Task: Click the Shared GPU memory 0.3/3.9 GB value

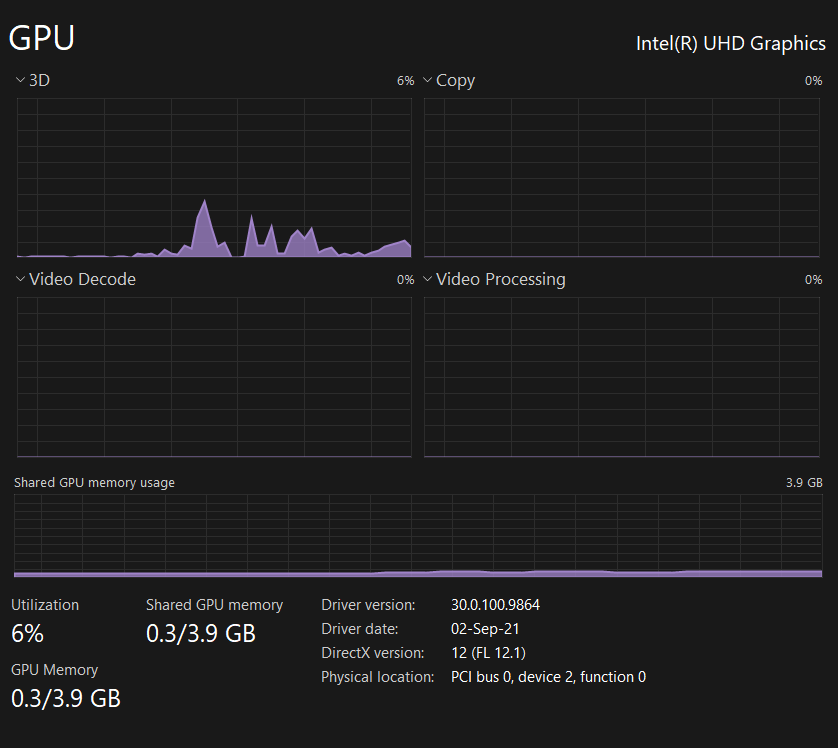Action: pos(201,634)
